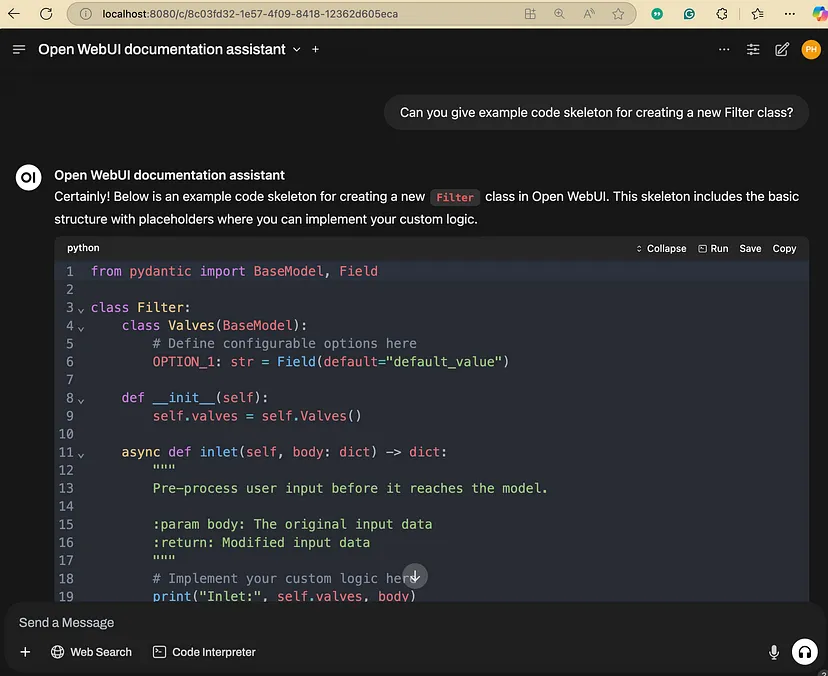The image size is (828, 676).
Task: Start voice input with microphone icon
Action: [x=774, y=652]
